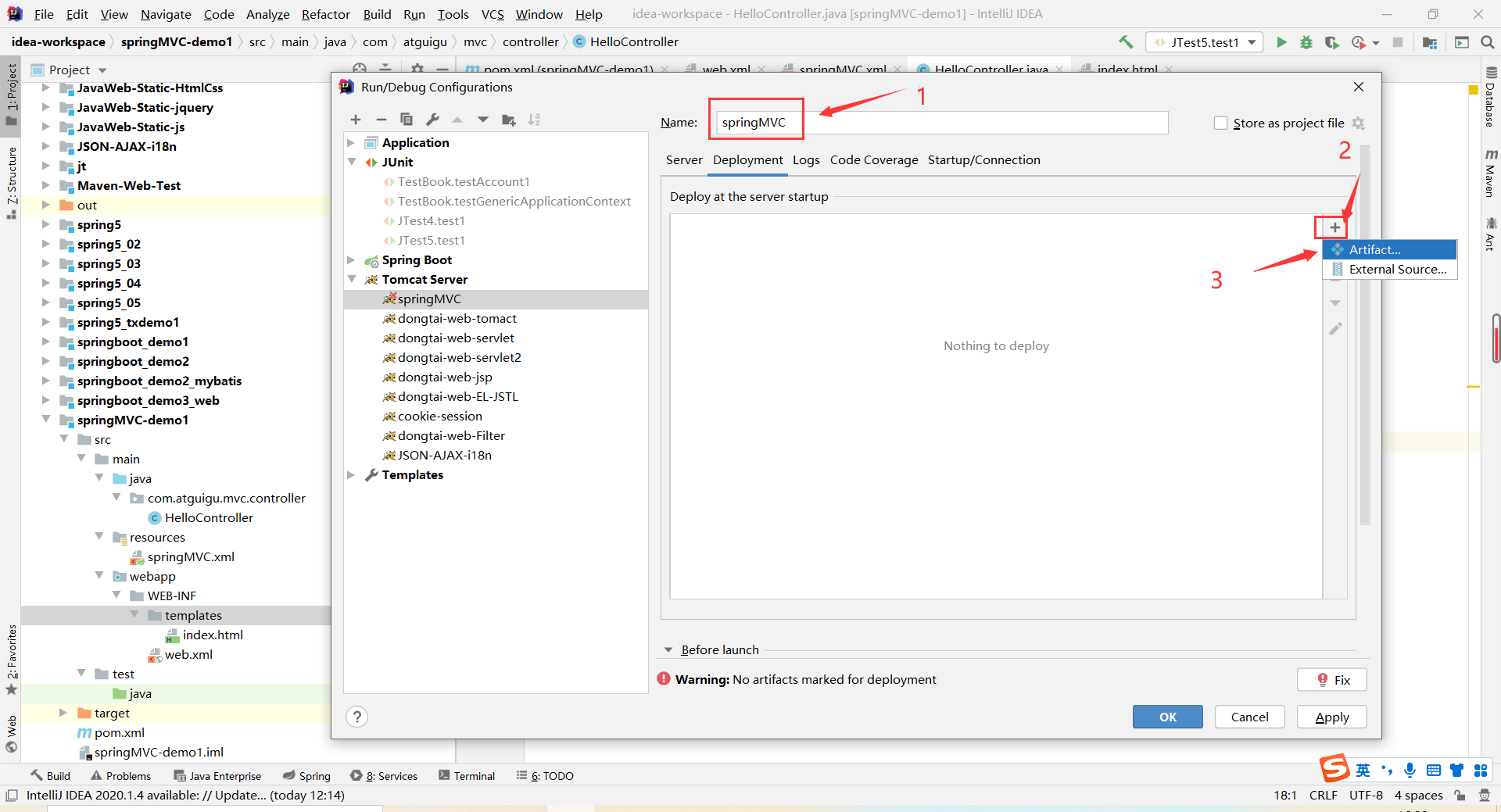1501x812 pixels.
Task: Expand the Spring Boot configuration node
Action: [351, 260]
